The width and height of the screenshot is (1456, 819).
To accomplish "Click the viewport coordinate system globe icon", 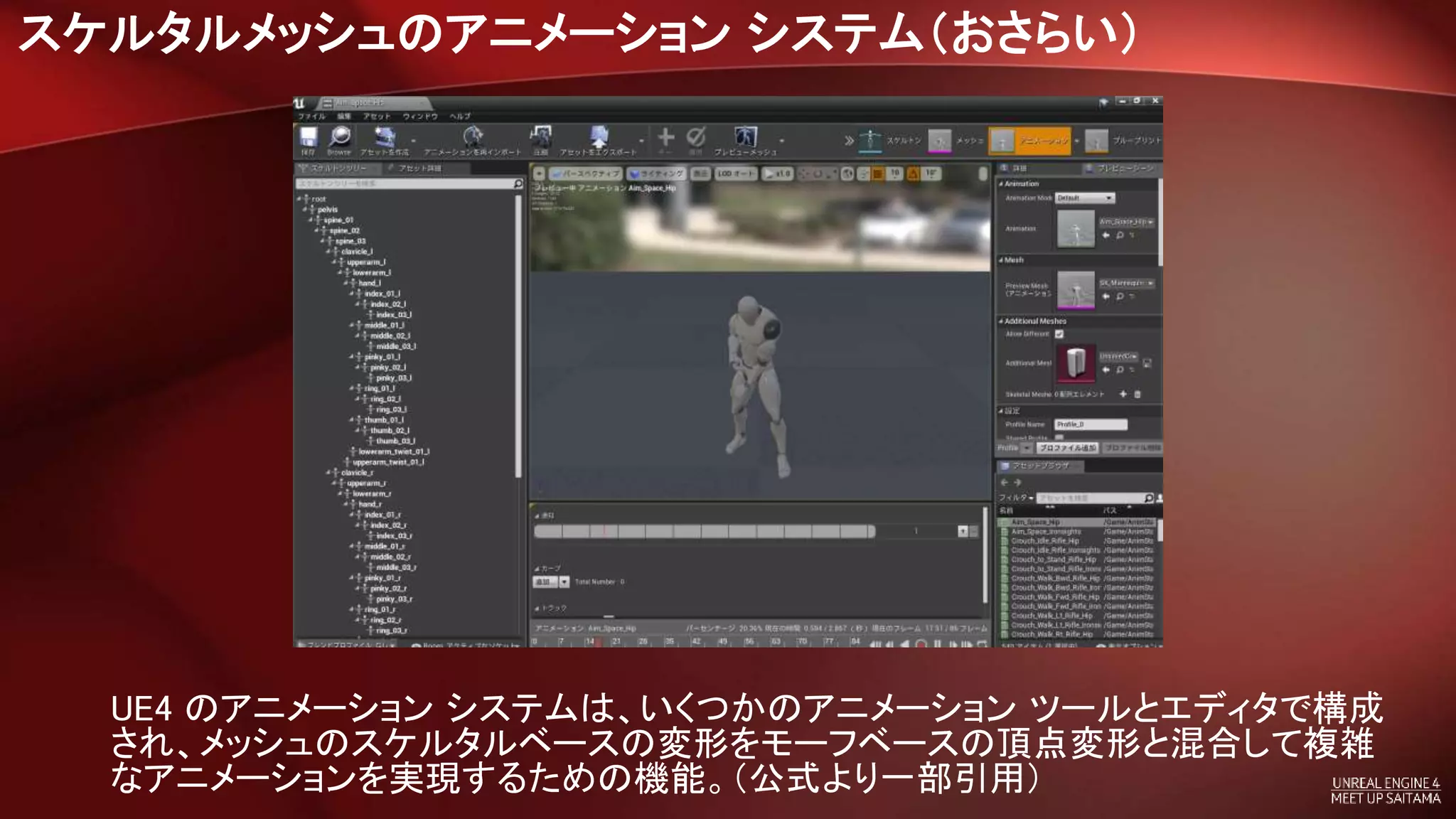I will click(x=847, y=173).
